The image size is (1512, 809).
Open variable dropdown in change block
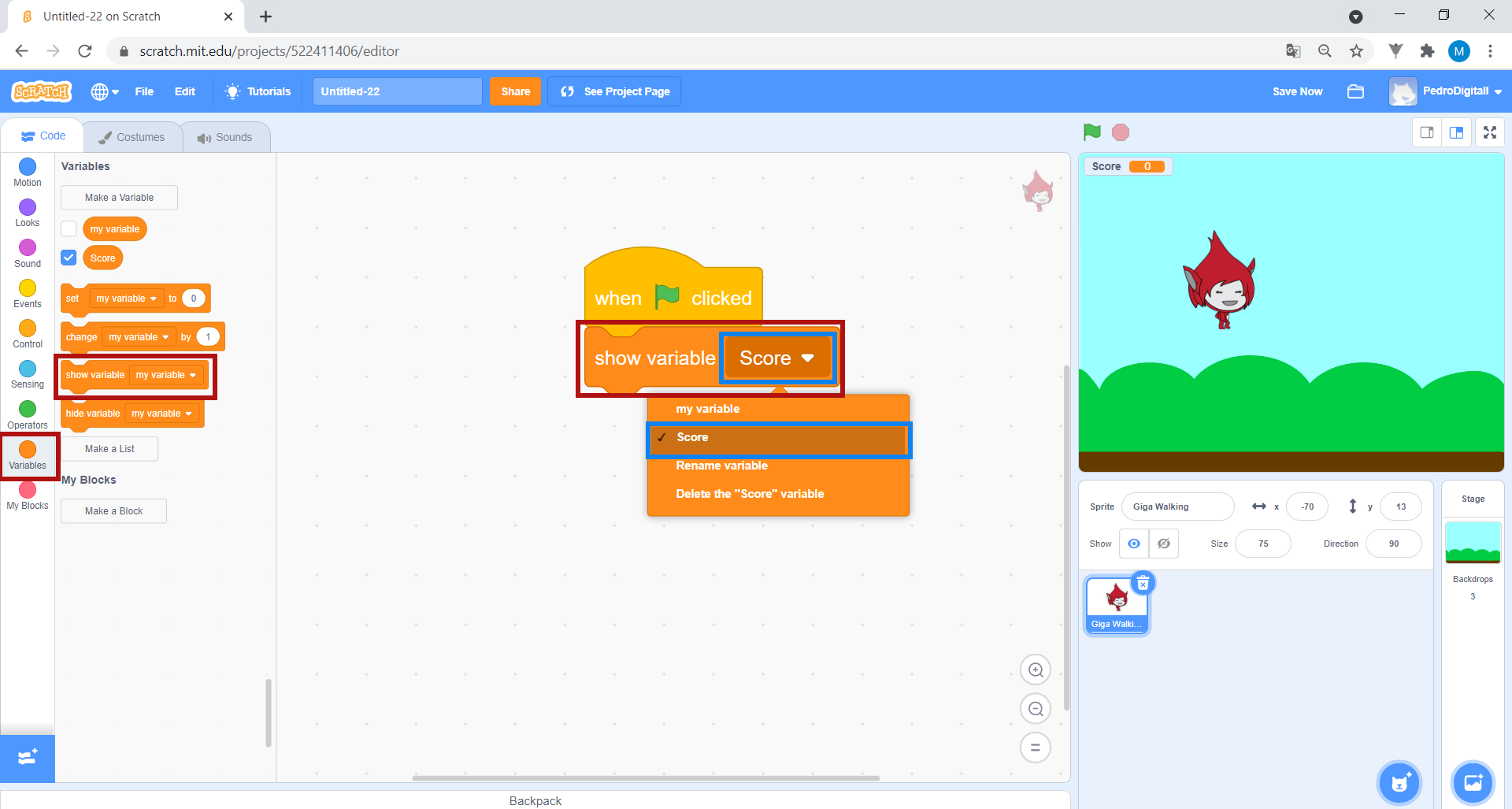(x=139, y=337)
